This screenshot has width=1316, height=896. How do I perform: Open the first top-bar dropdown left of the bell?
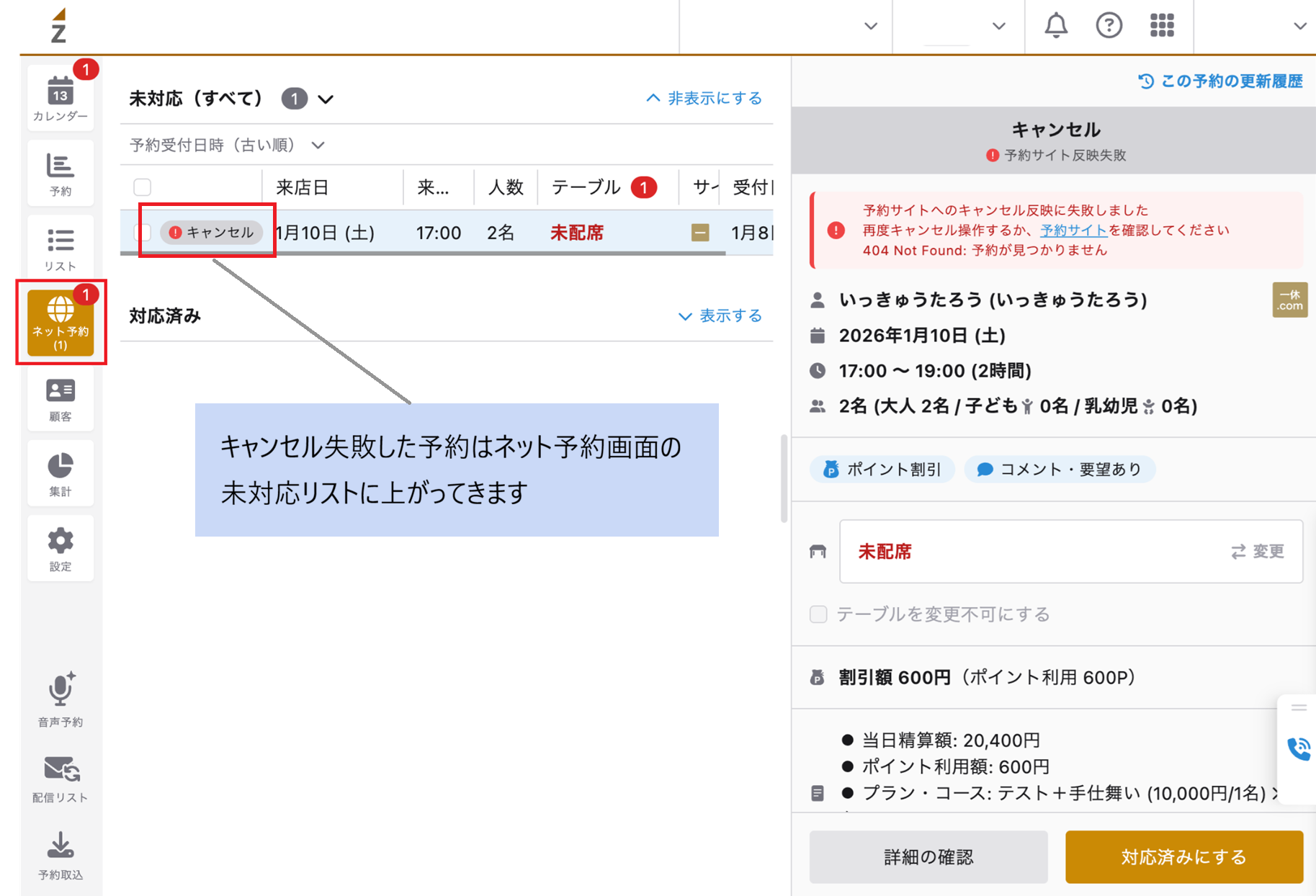tap(870, 26)
